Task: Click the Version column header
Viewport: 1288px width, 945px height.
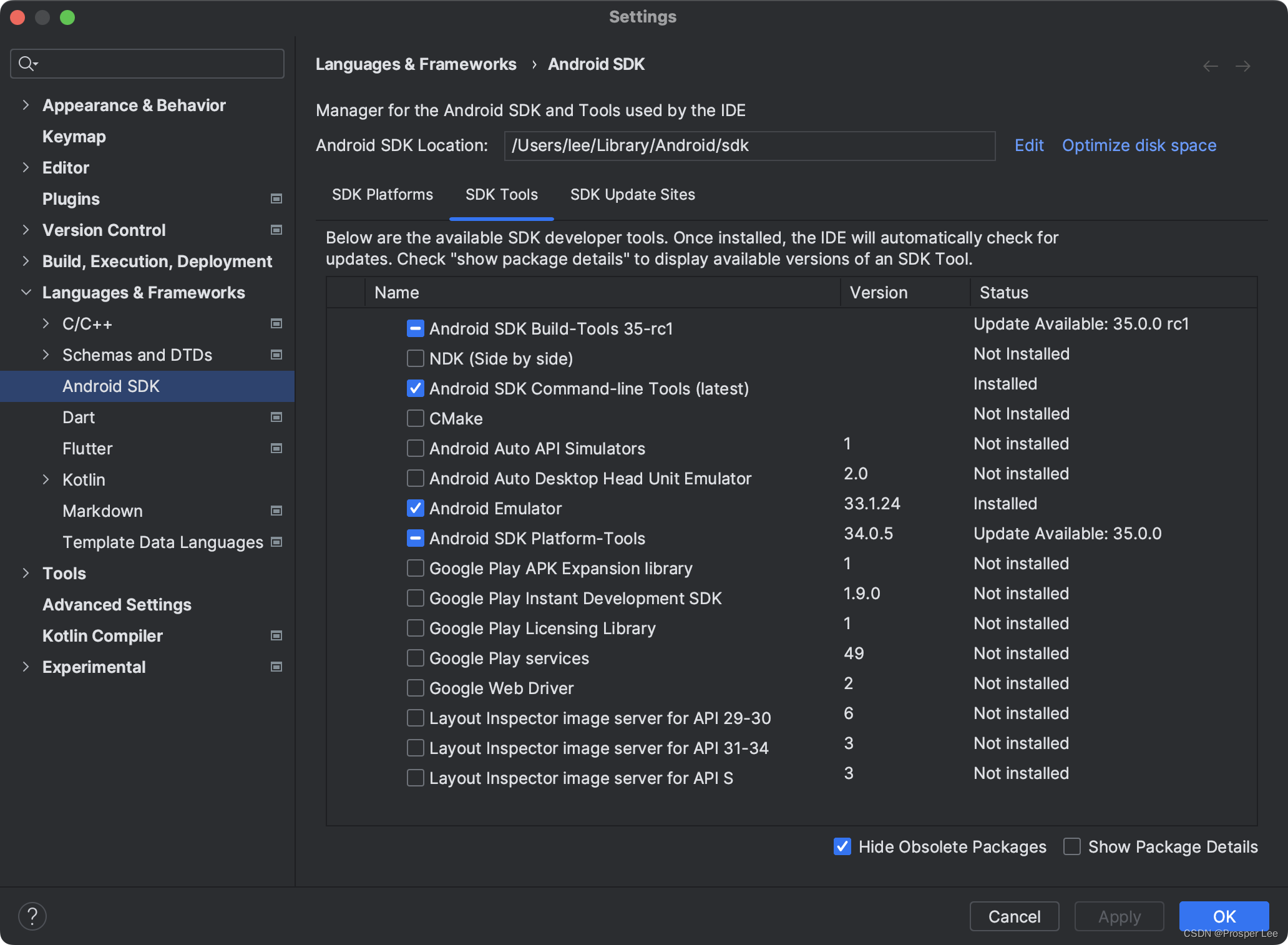Action: 905,292
